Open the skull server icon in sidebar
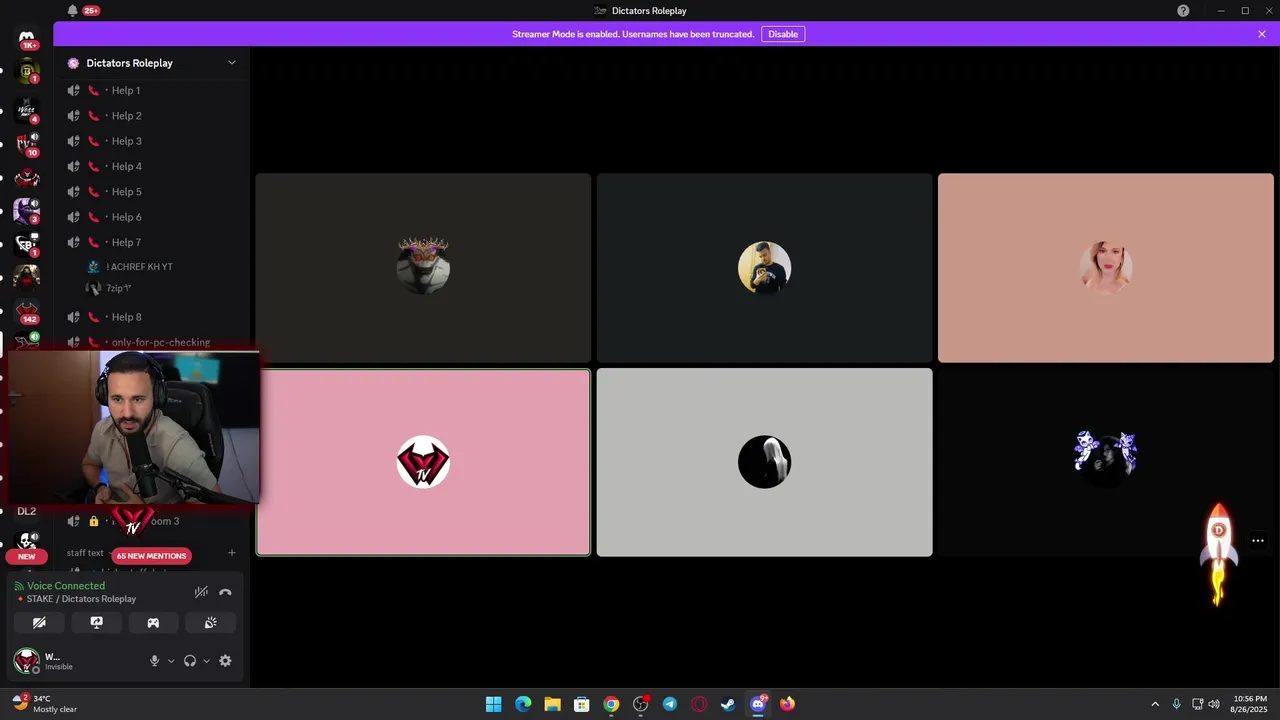Screen dimensions: 1280x720 pyautogui.click(x=27, y=541)
